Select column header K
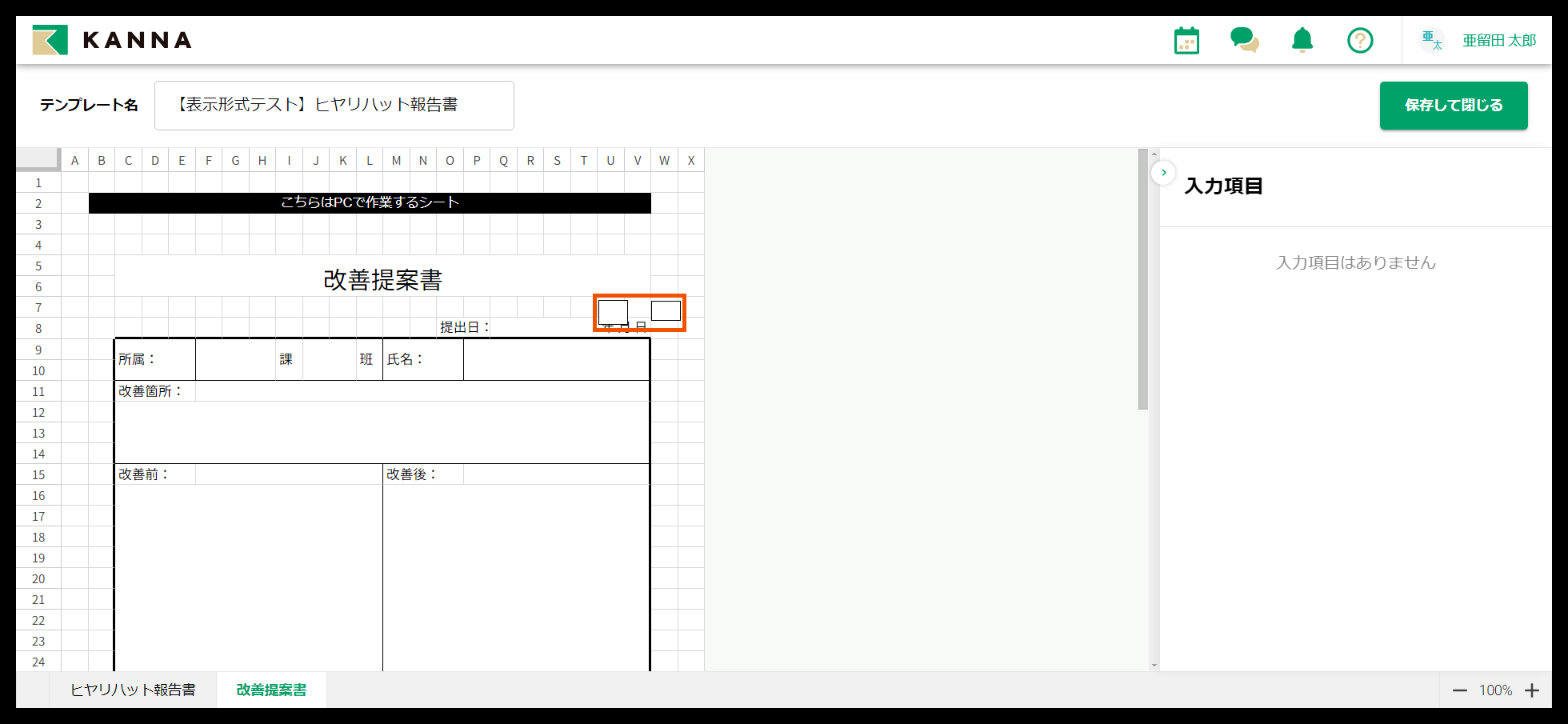1568x724 pixels. 343,160
